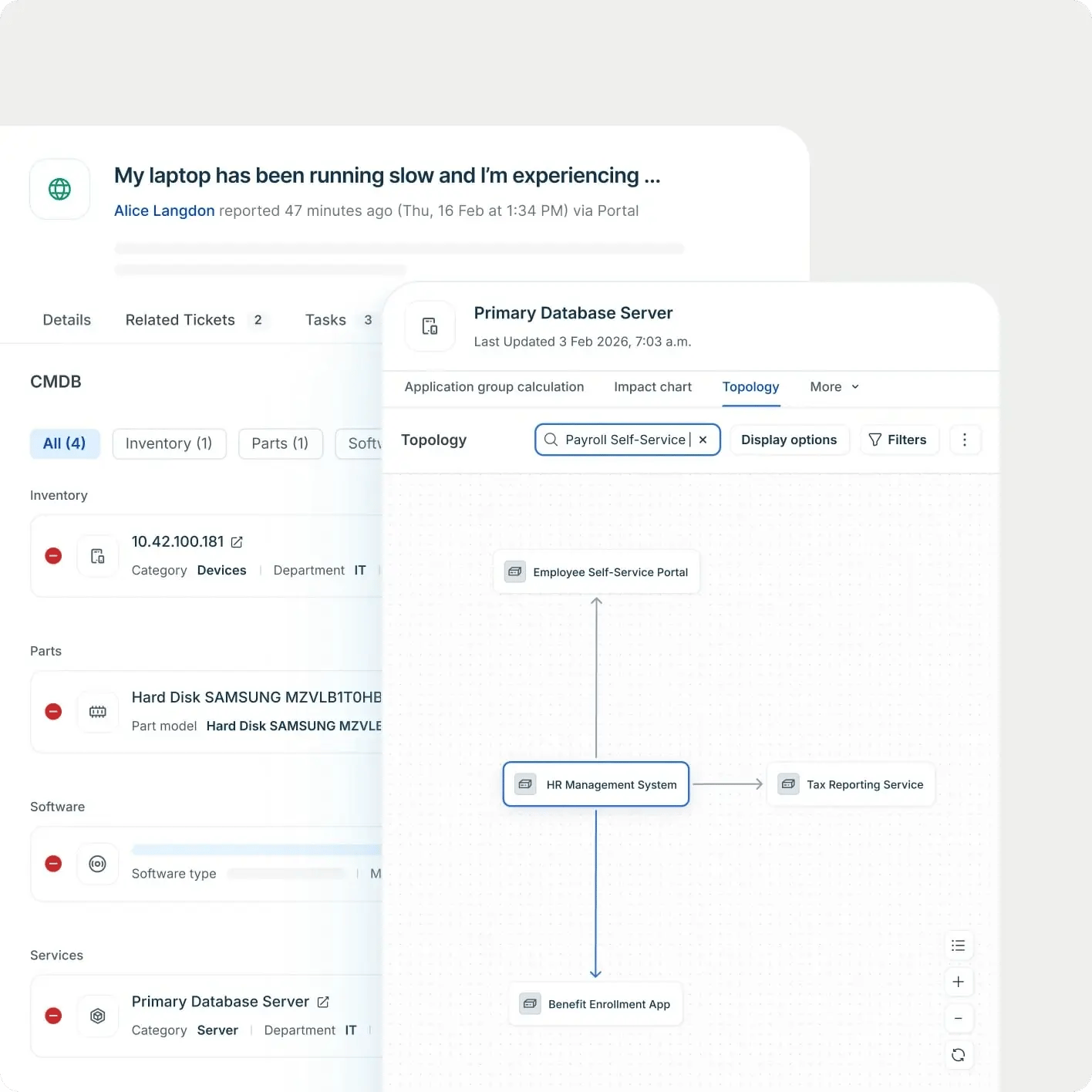Image resolution: width=1092 pixels, height=1092 pixels.
Task: Filter CMDB by All (4)
Action: pyautogui.click(x=65, y=443)
